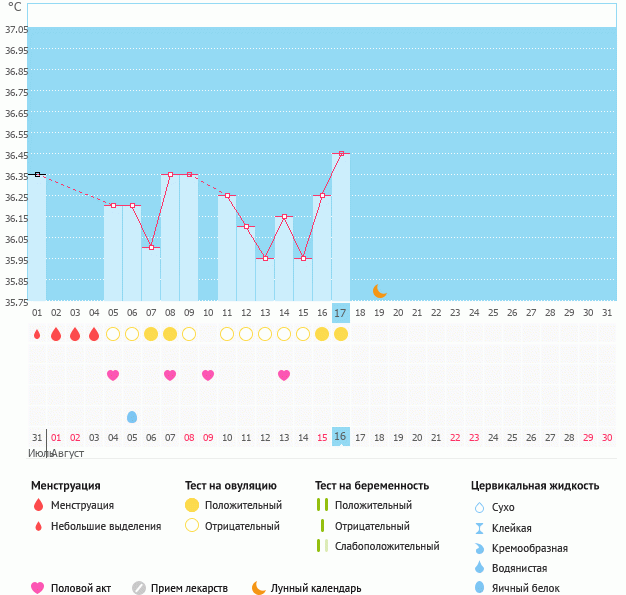Click the 'Прием лекарств' legend icon
626x595 pixels.
point(139,588)
